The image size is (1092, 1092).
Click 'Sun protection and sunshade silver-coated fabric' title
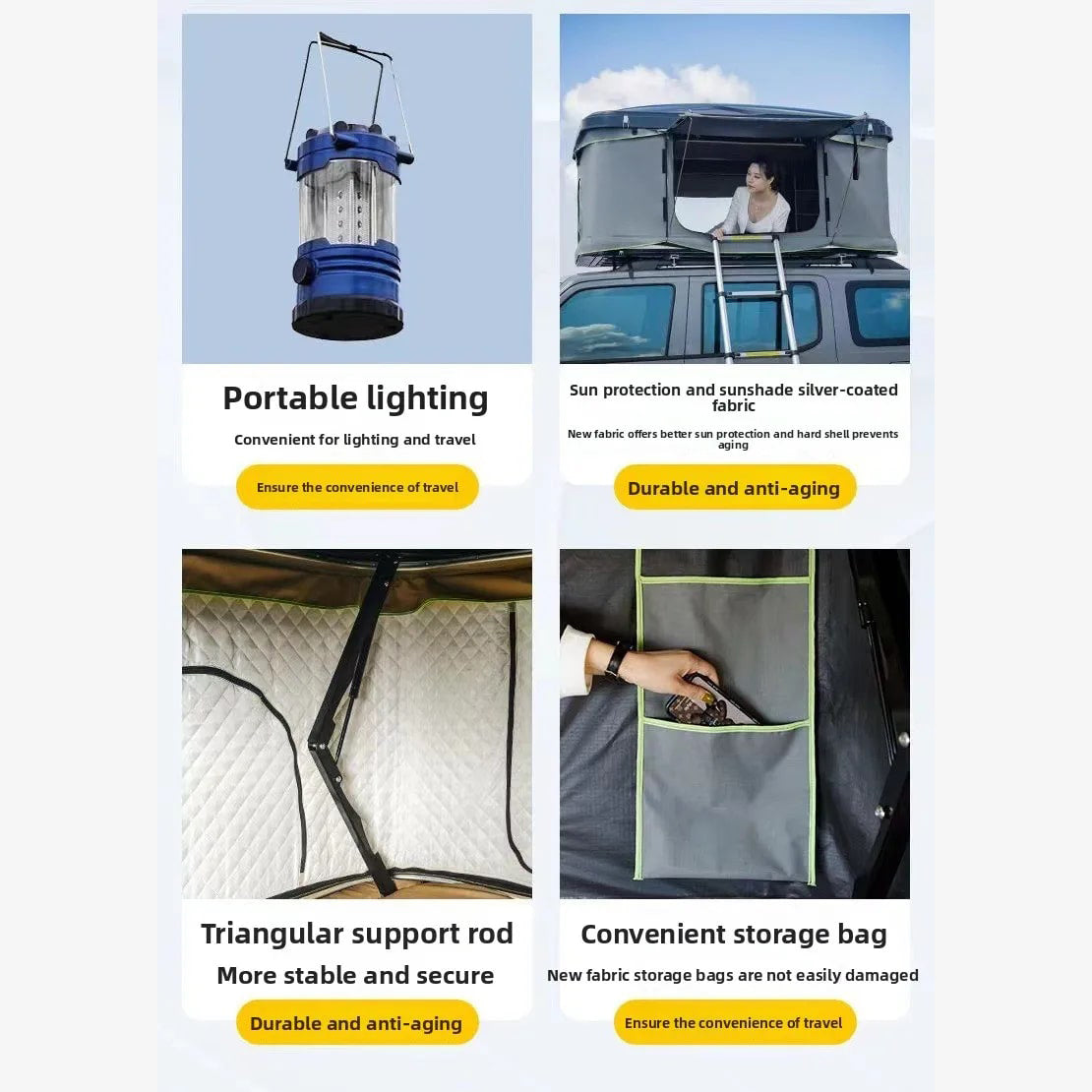[733, 397]
